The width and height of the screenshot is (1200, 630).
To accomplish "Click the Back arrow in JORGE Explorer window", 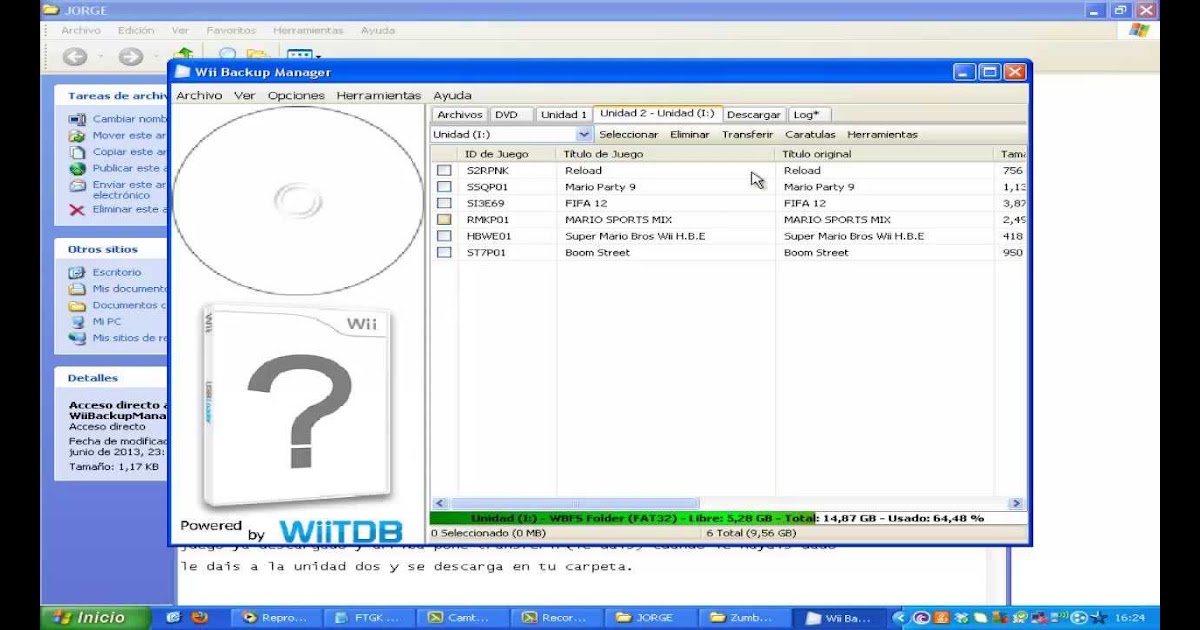I will (x=75, y=57).
